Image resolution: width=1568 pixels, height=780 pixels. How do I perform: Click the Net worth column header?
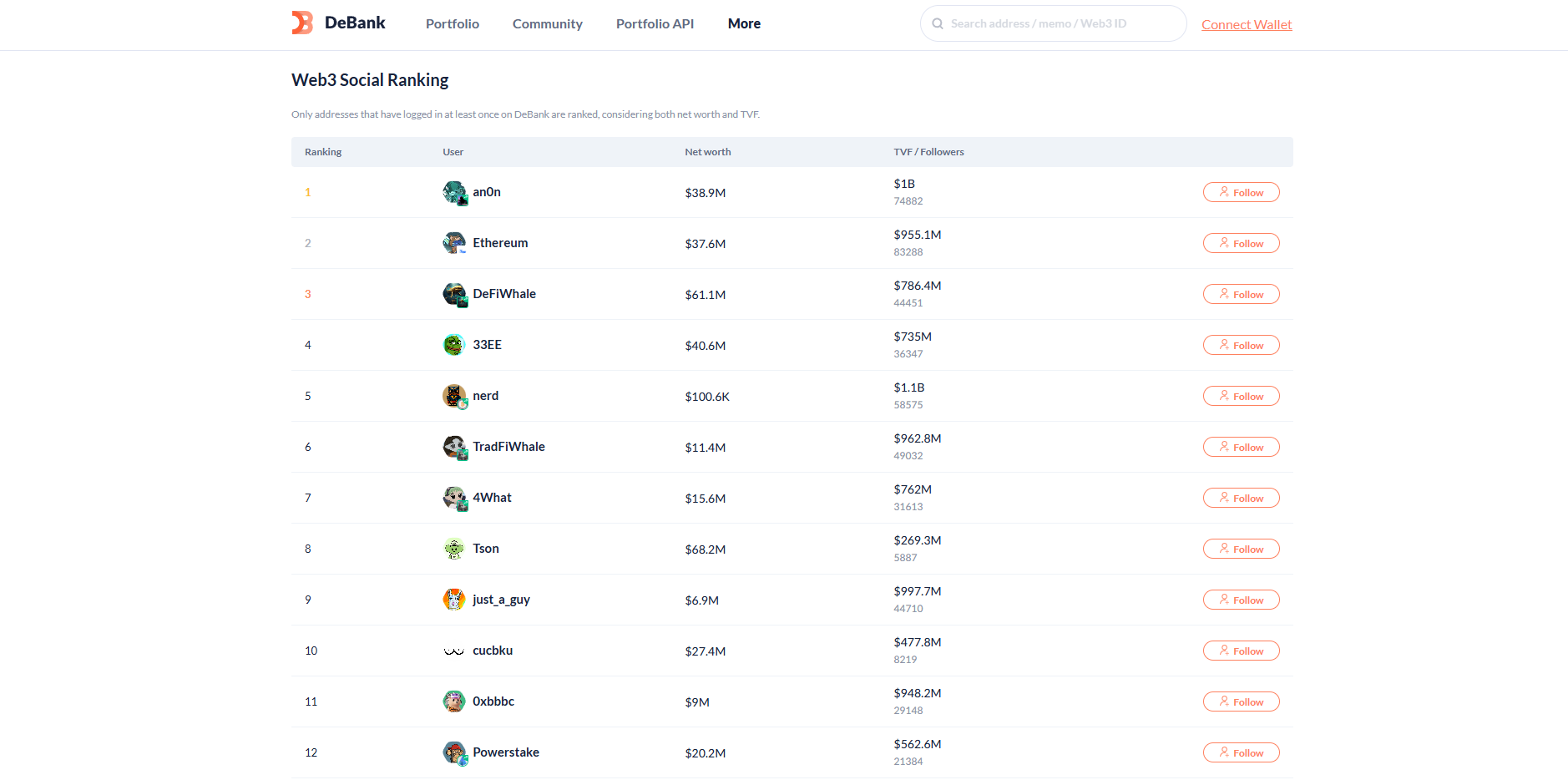[708, 152]
